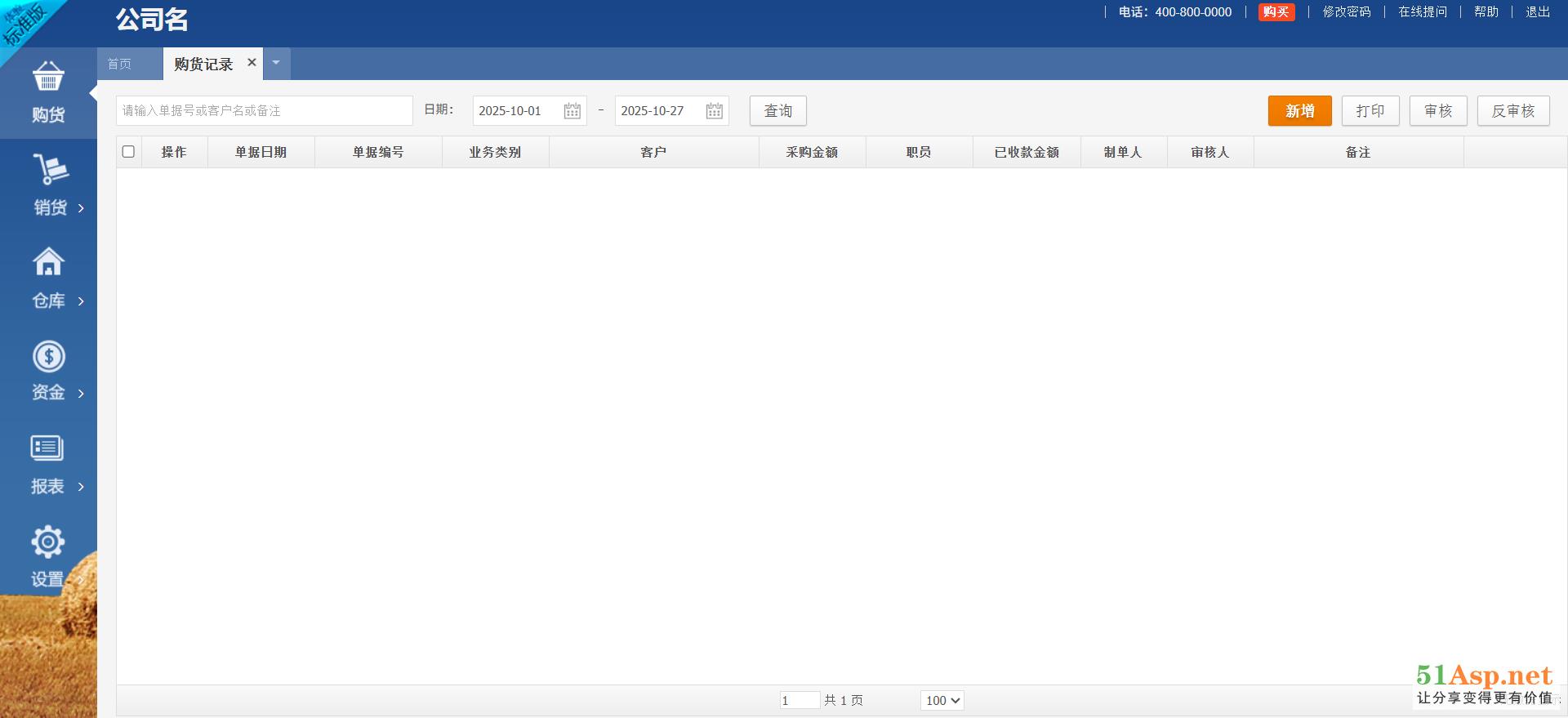Open the page size 100 dropdown
This screenshot has width=1568, height=718.
click(x=942, y=700)
